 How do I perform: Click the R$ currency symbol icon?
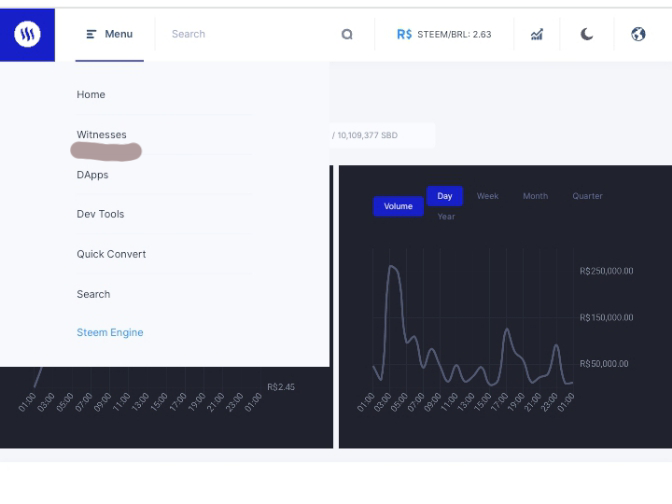(404, 34)
